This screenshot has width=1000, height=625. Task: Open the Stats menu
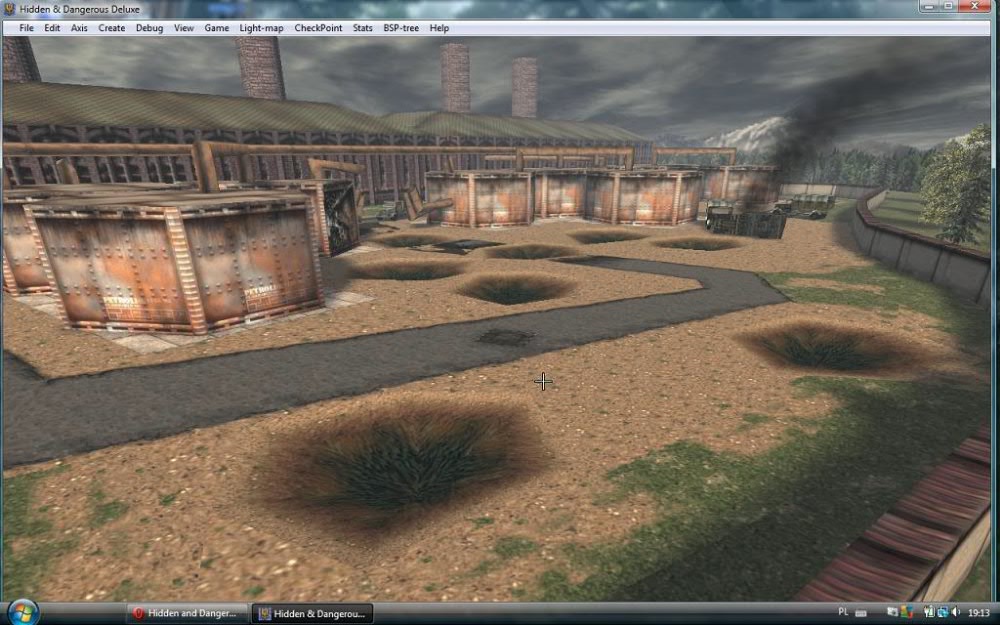coord(362,28)
